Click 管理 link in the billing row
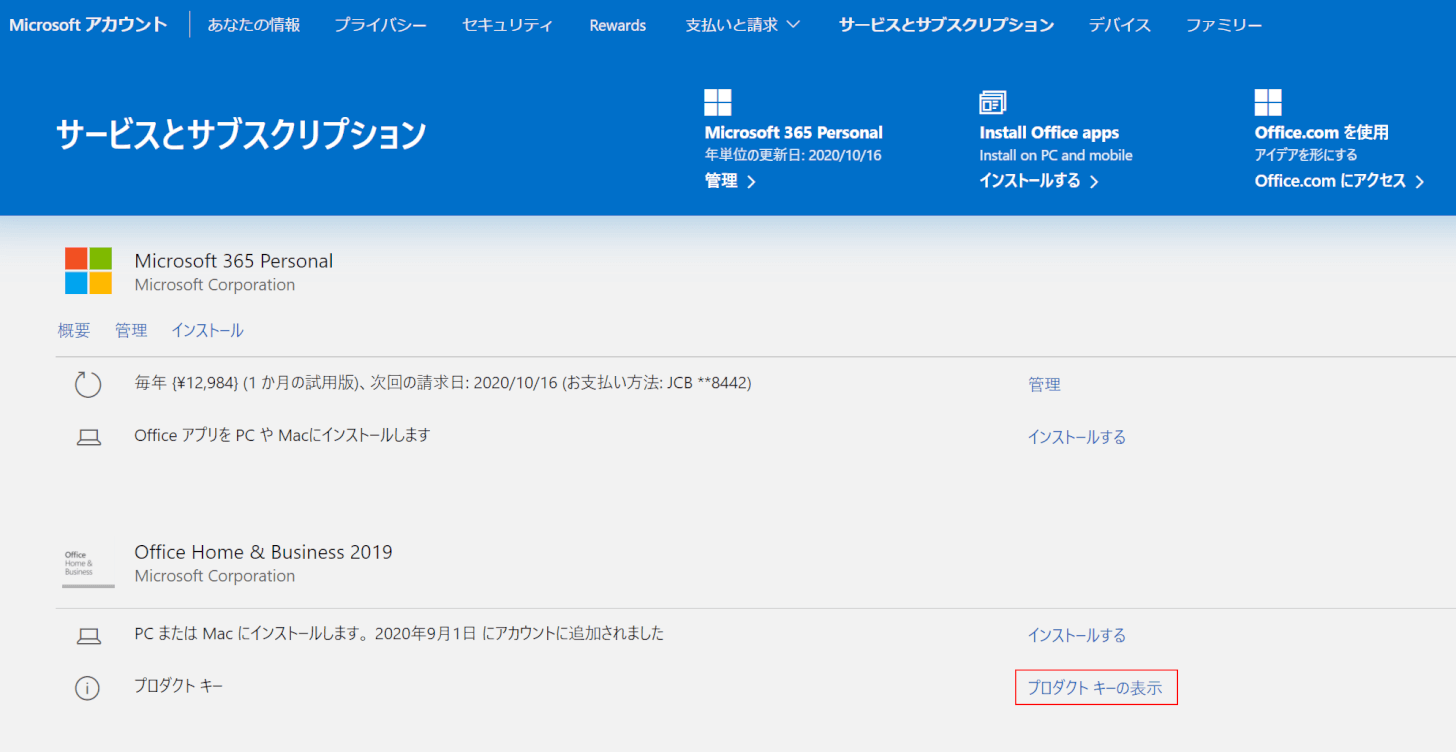The height and width of the screenshot is (752, 1456). [1044, 384]
